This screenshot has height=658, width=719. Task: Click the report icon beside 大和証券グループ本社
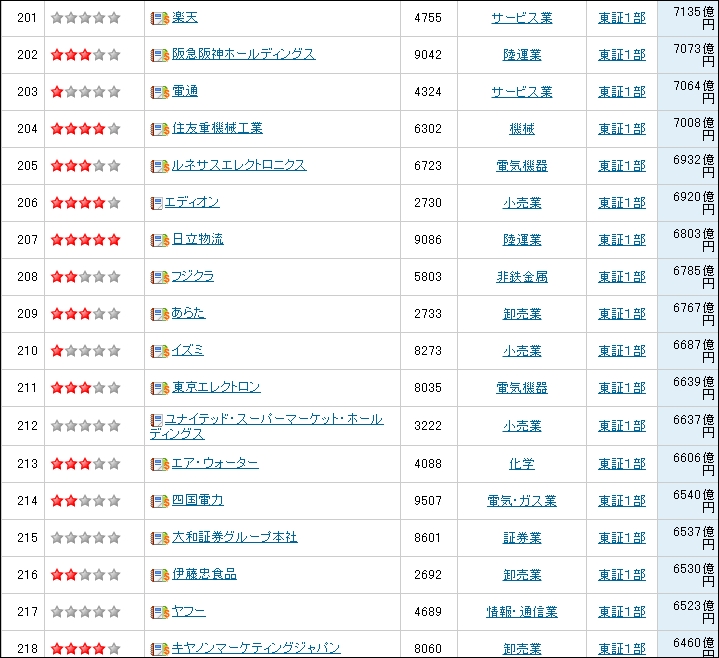(160, 538)
